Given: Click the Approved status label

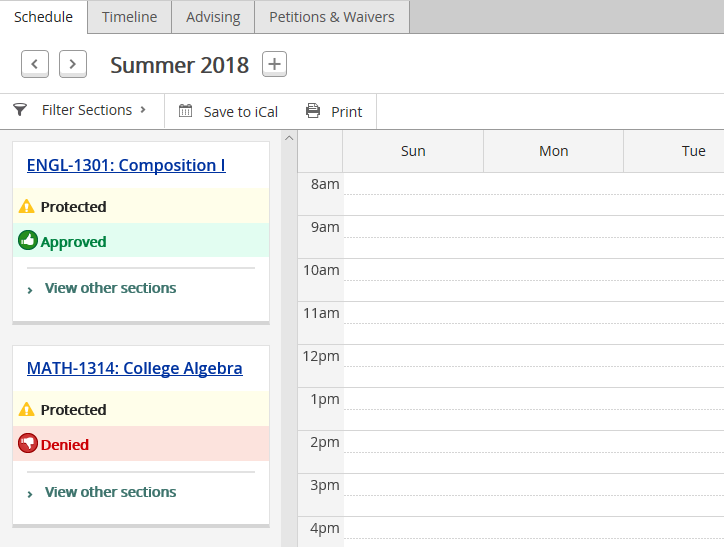Looking at the screenshot, I should coord(73,242).
